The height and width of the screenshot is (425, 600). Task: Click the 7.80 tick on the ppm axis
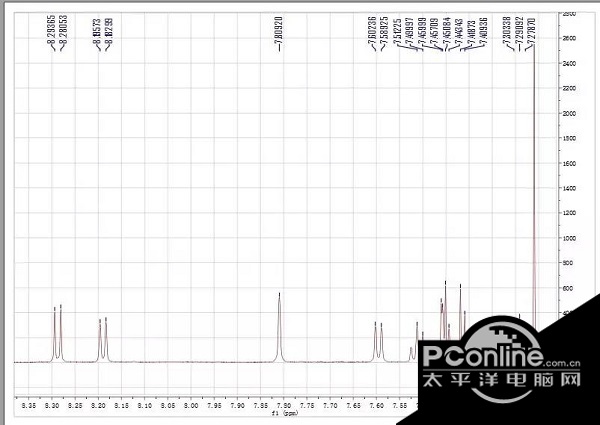284,405
